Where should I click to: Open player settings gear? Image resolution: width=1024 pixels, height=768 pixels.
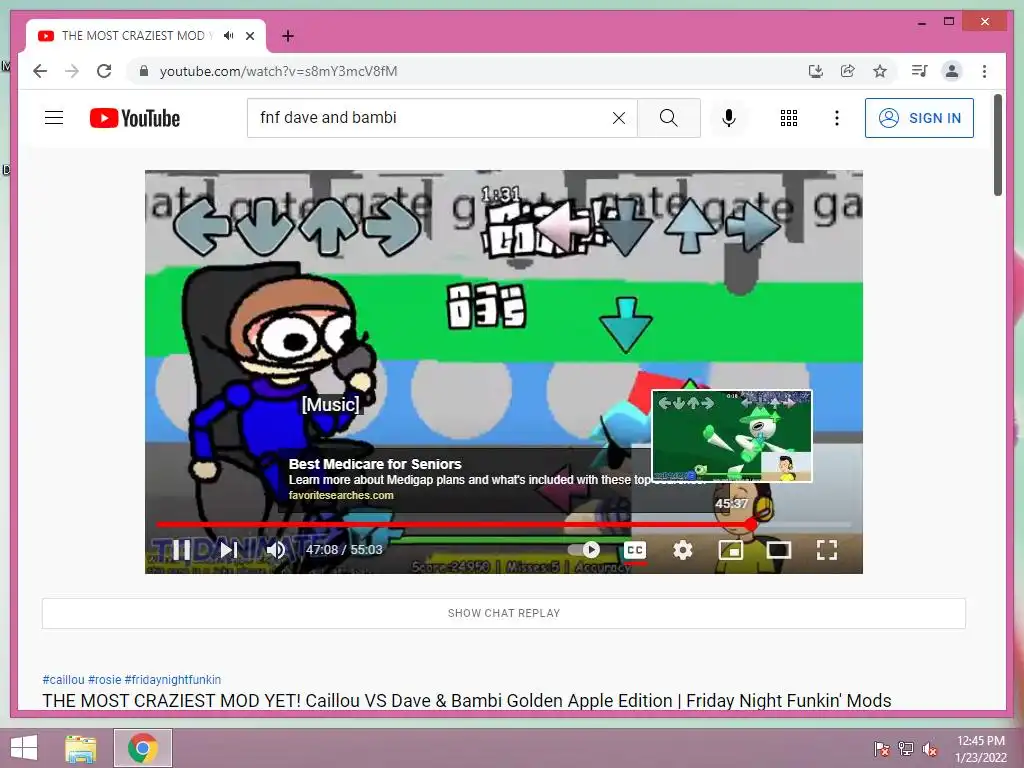coord(682,550)
